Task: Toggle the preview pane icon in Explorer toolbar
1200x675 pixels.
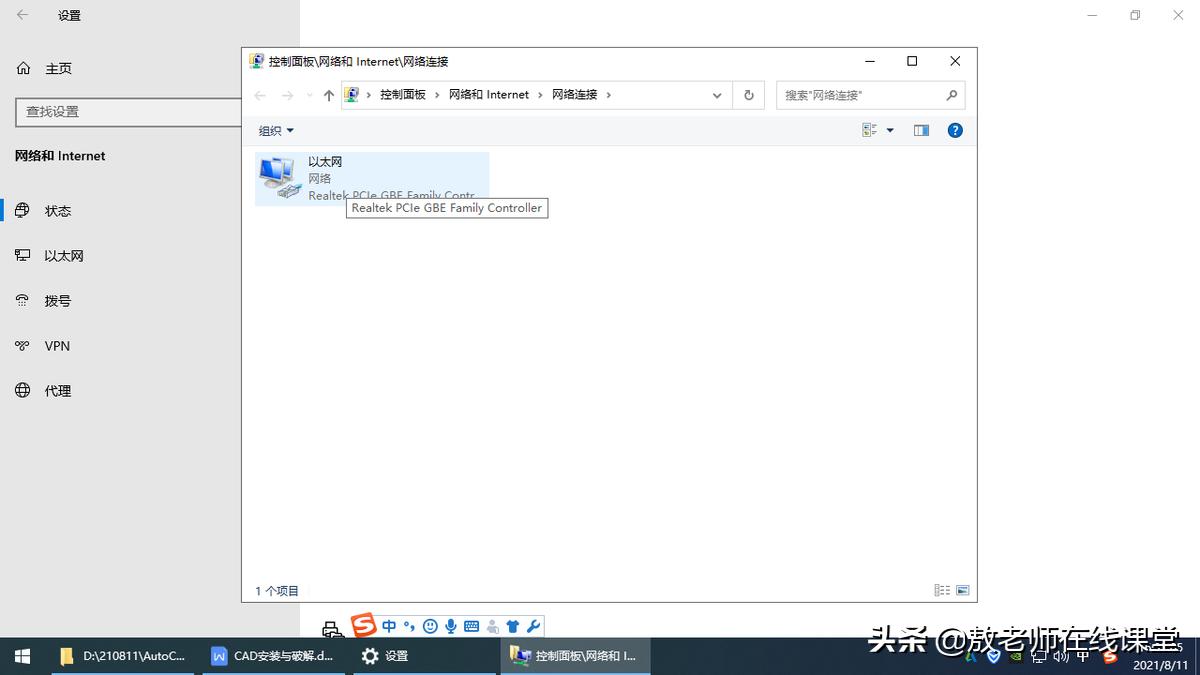Action: point(921,130)
